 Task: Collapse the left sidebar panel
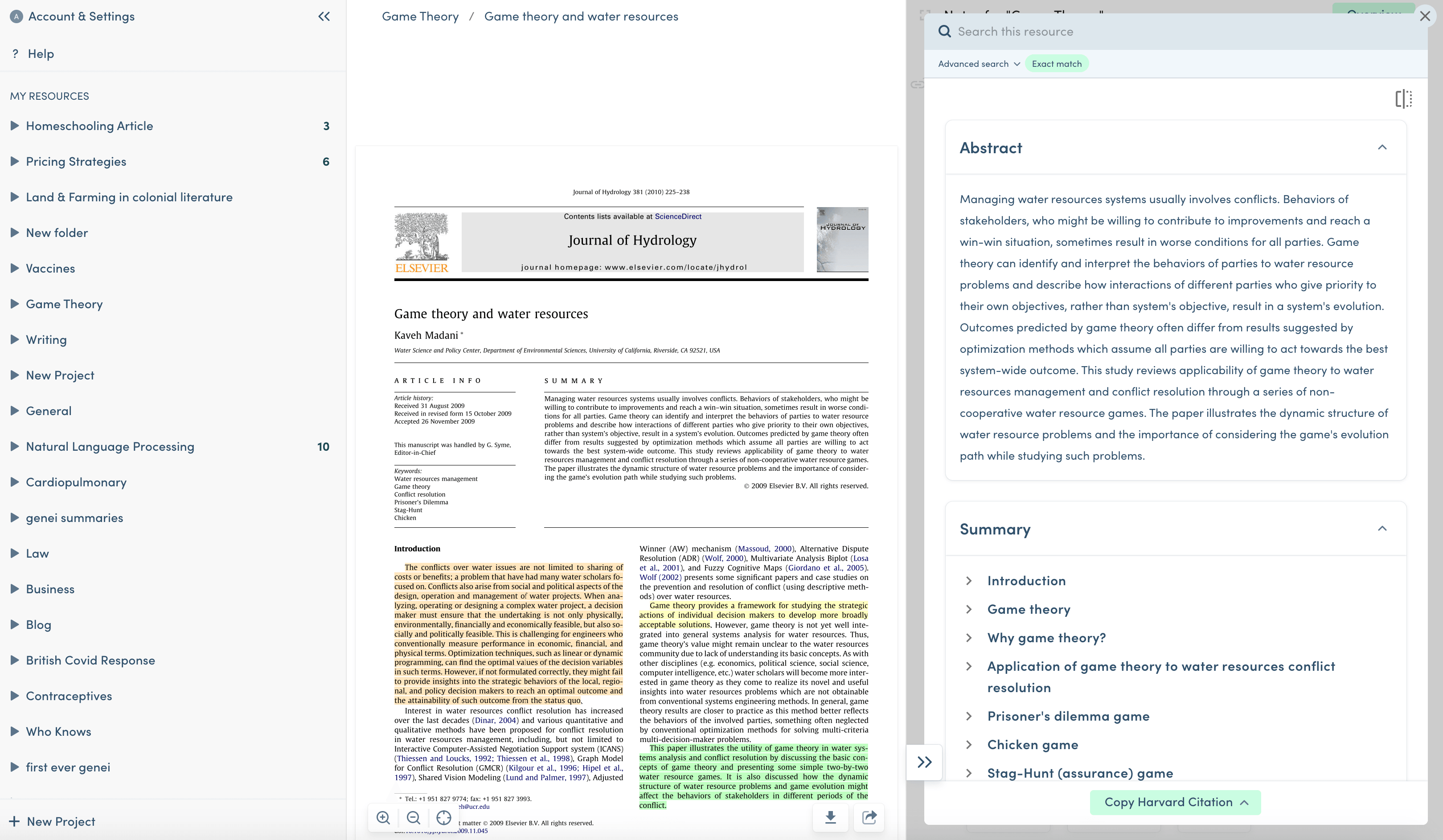click(324, 16)
